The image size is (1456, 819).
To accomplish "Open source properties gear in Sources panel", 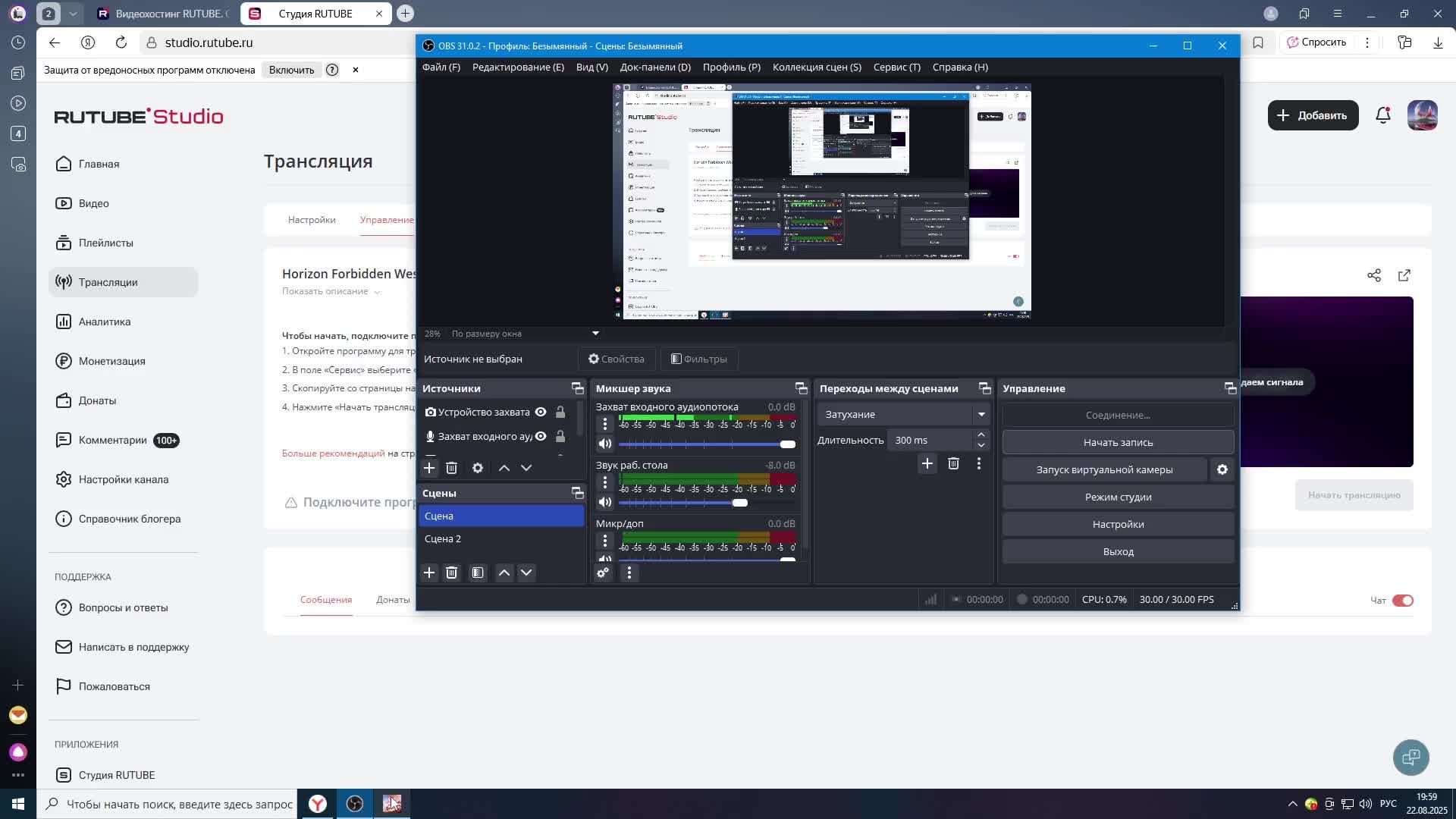I will (478, 468).
